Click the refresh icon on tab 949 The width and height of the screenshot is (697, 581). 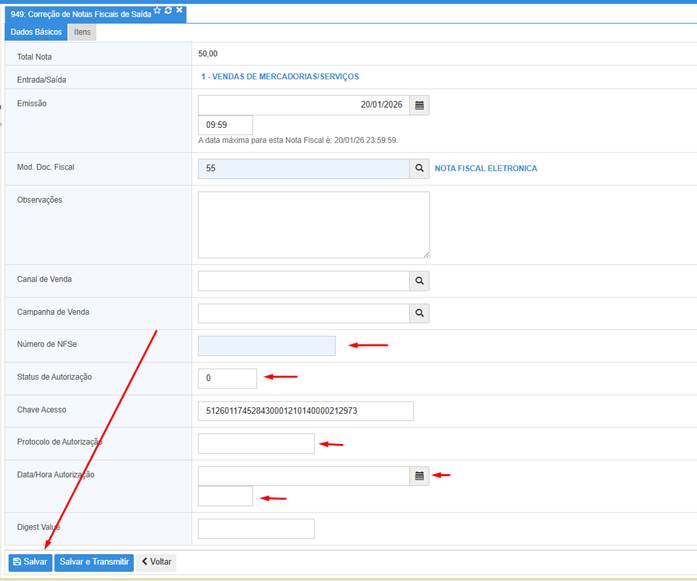click(x=168, y=10)
